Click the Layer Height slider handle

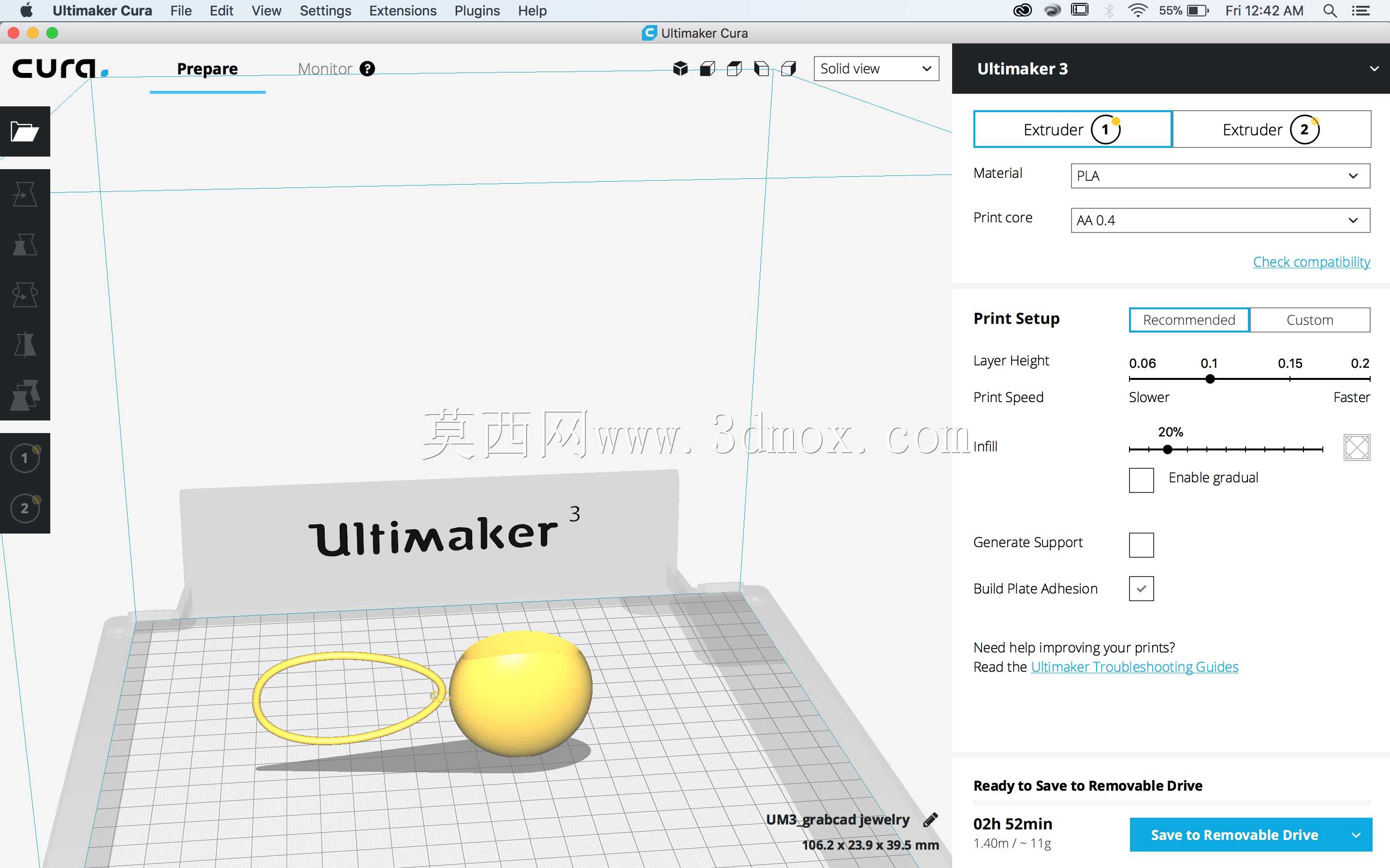pyautogui.click(x=1210, y=379)
